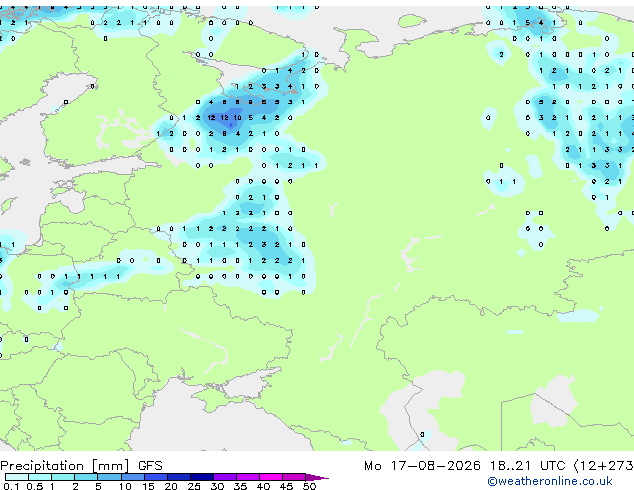Click the 35–40 mm legend swatch
Screen dimensions: 634x490
click(x=247, y=477)
